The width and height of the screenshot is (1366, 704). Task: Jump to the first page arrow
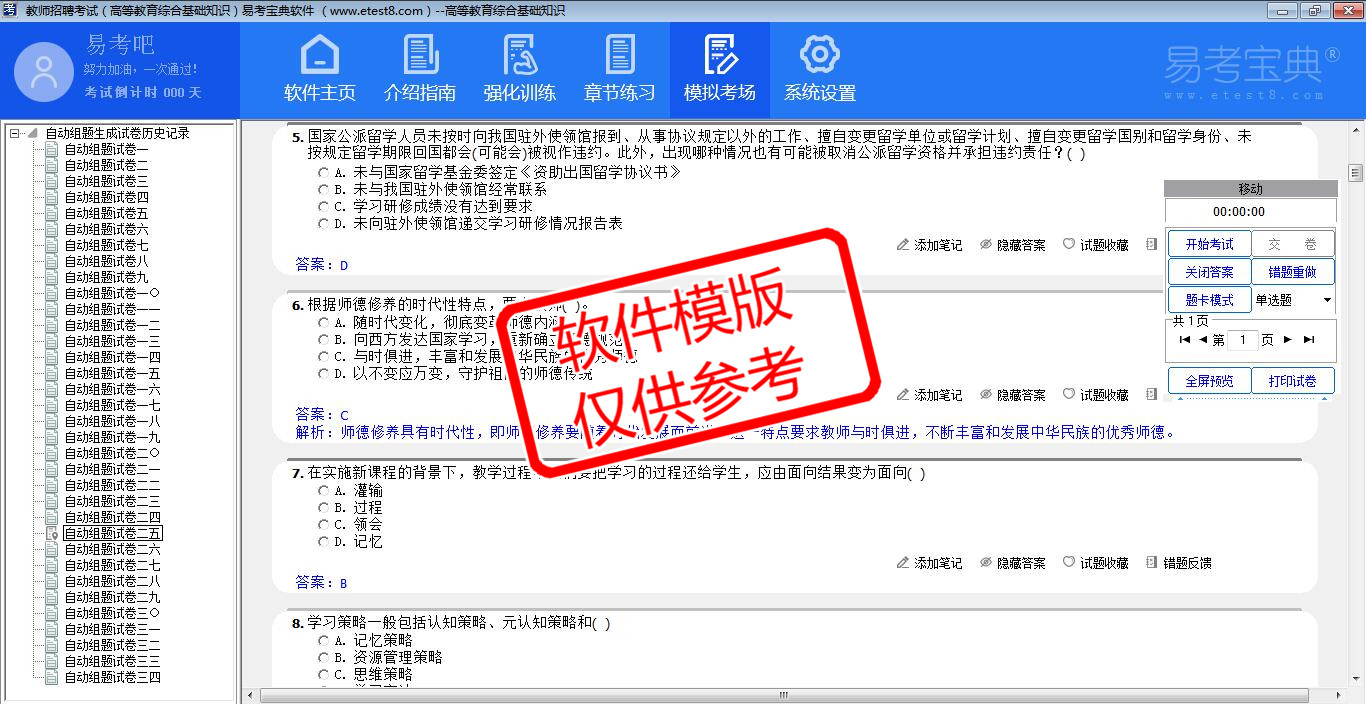point(1185,340)
